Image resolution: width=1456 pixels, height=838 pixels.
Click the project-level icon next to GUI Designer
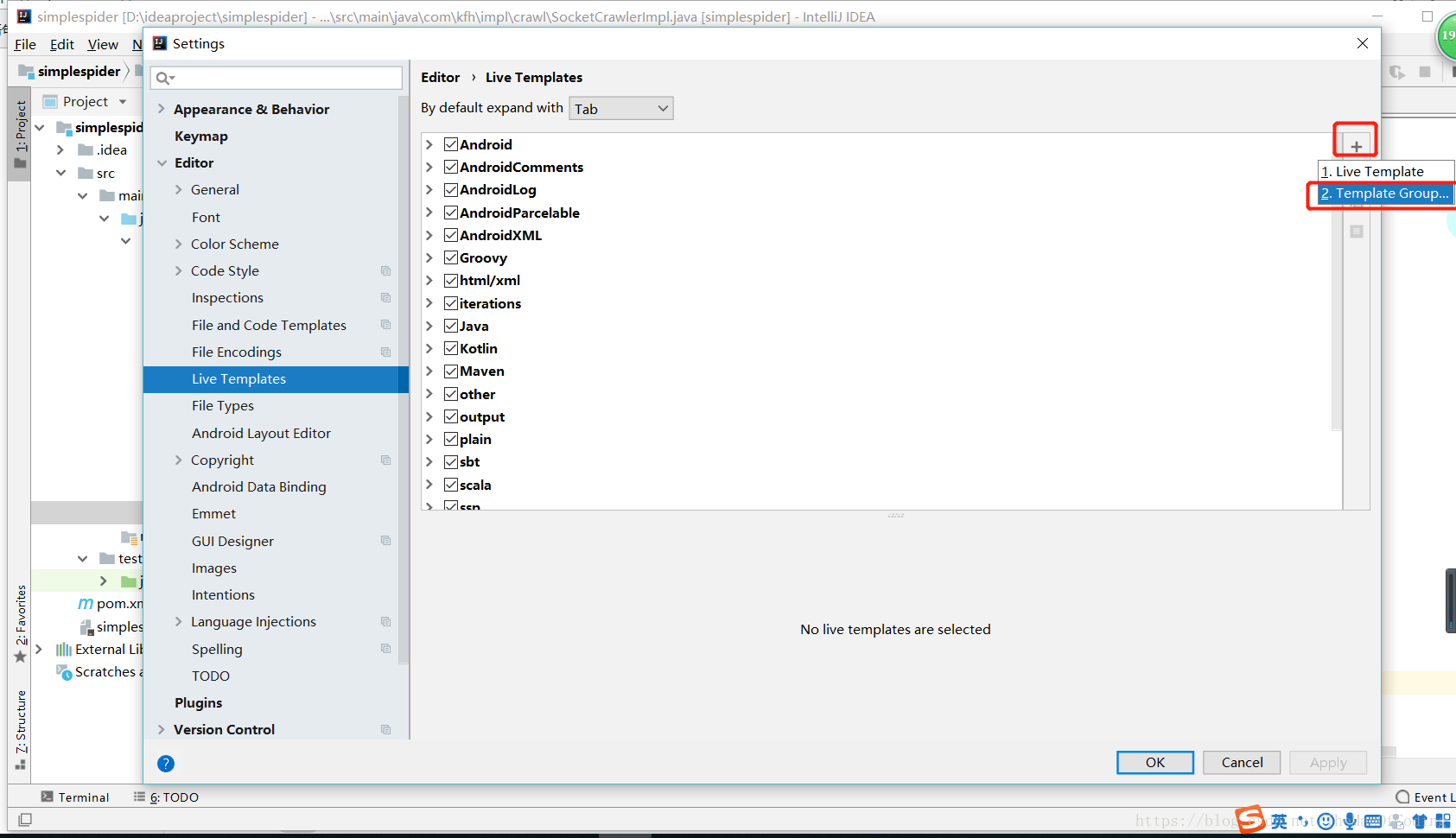coord(386,541)
